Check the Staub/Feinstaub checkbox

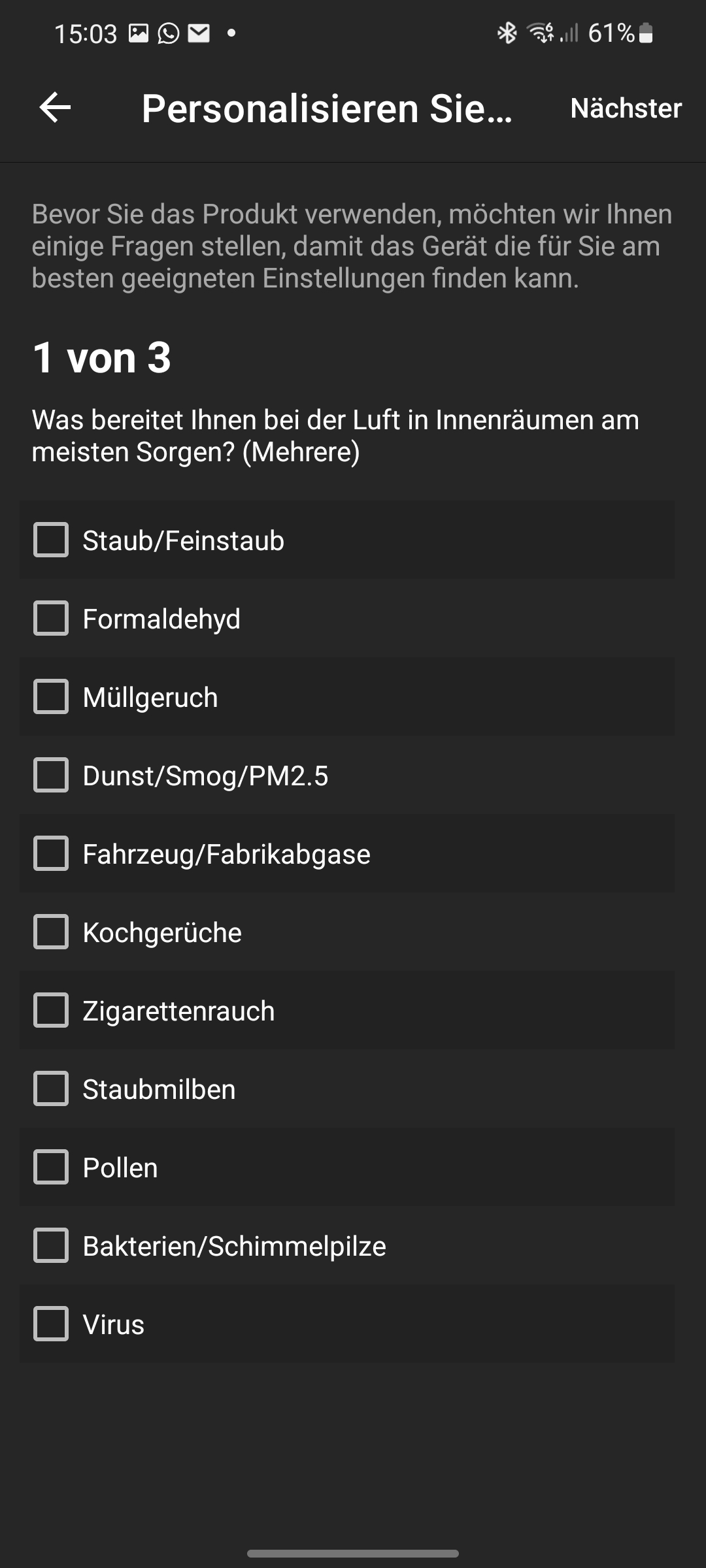click(51, 540)
